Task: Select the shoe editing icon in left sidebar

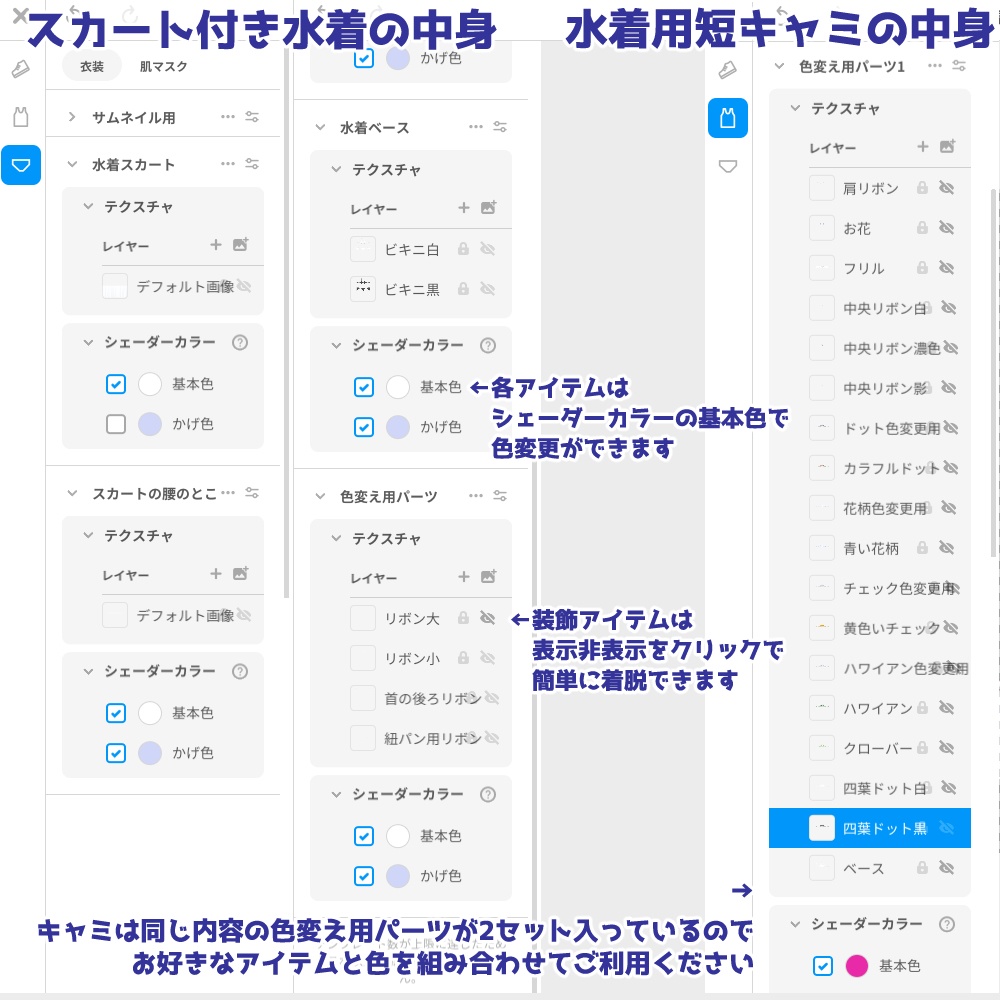Action: pos(21,70)
